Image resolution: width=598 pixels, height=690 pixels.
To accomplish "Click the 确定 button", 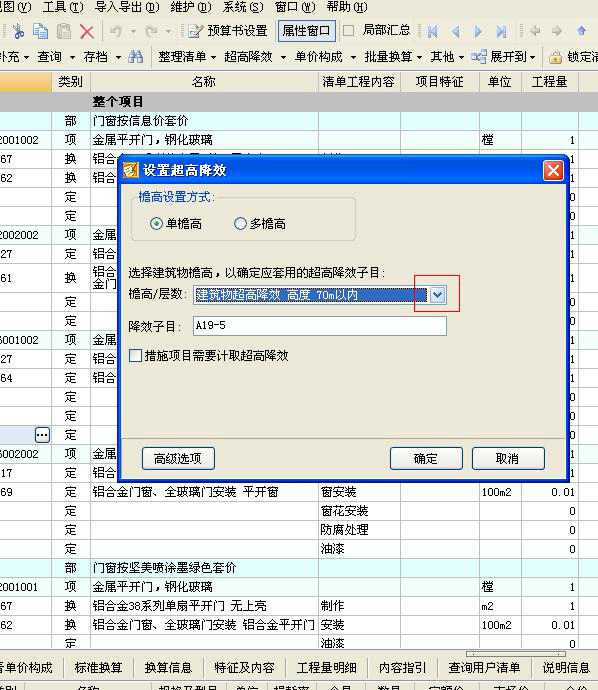I will click(426, 459).
